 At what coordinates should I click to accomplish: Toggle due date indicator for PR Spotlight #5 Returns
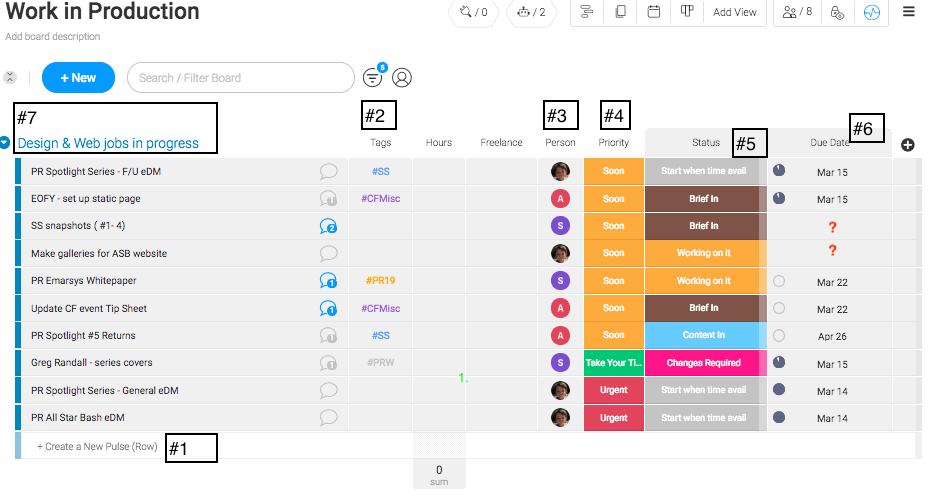click(779, 335)
